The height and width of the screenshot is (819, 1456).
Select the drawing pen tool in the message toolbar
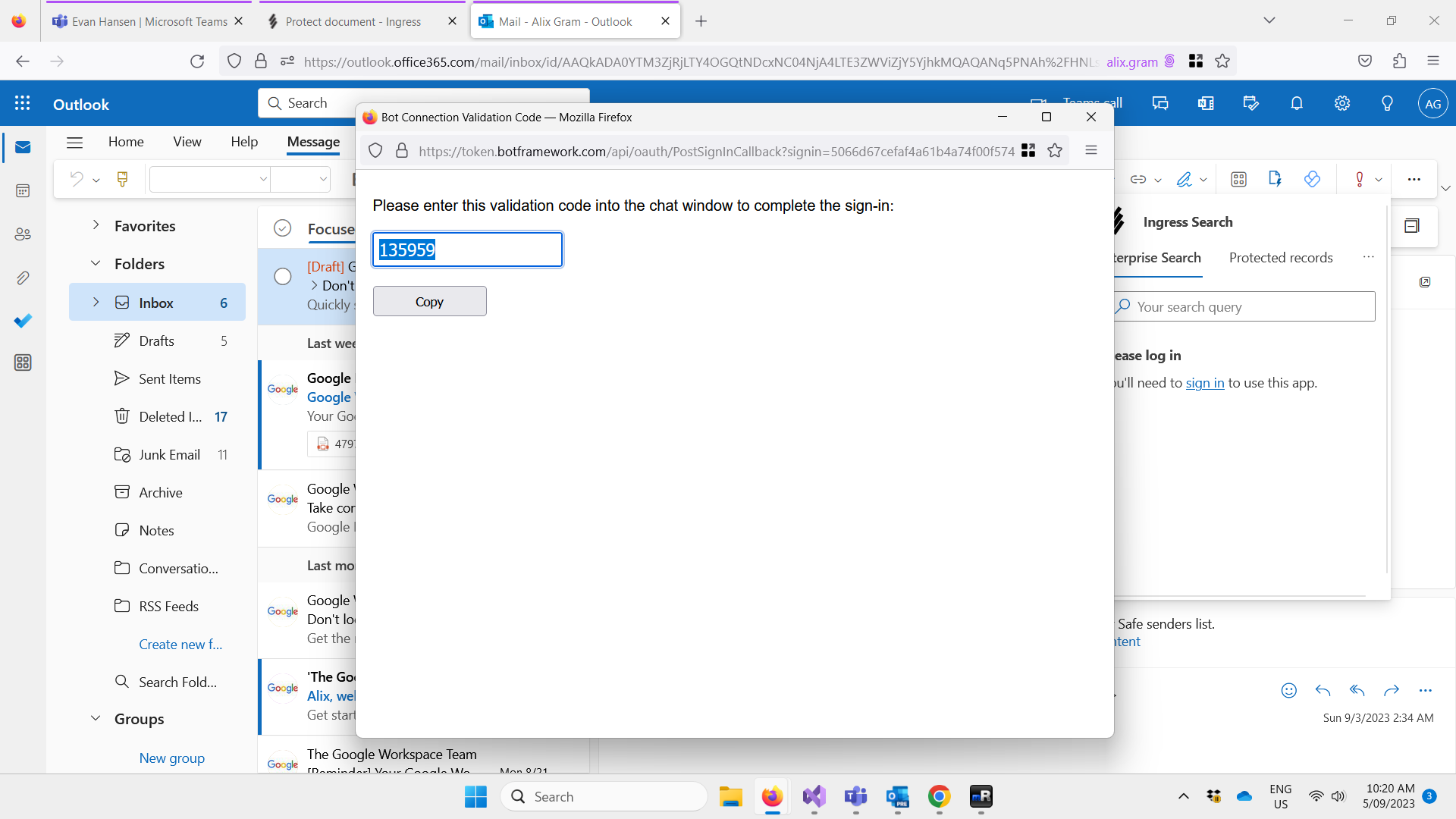[1185, 179]
